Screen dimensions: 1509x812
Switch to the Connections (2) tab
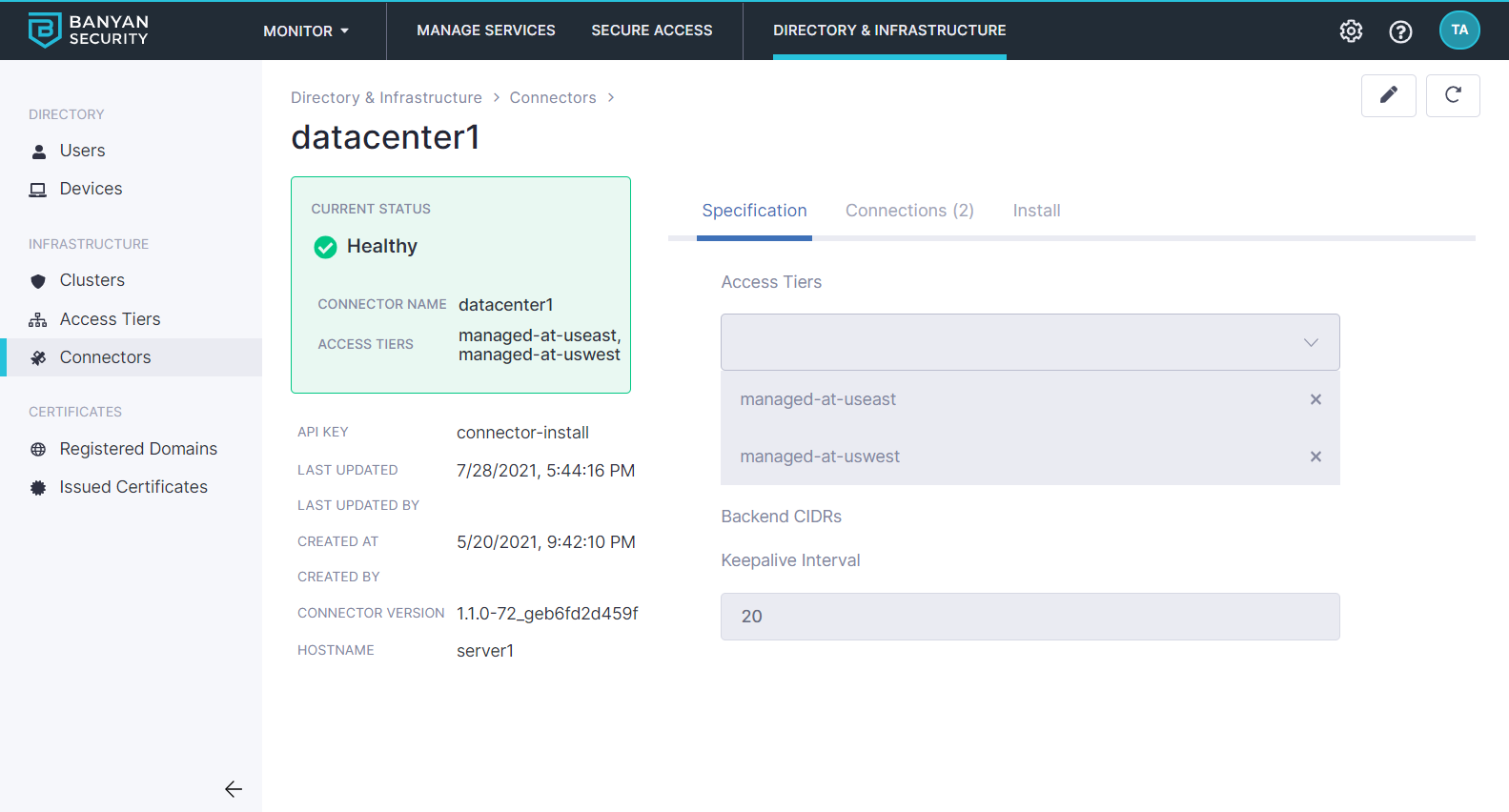909,211
